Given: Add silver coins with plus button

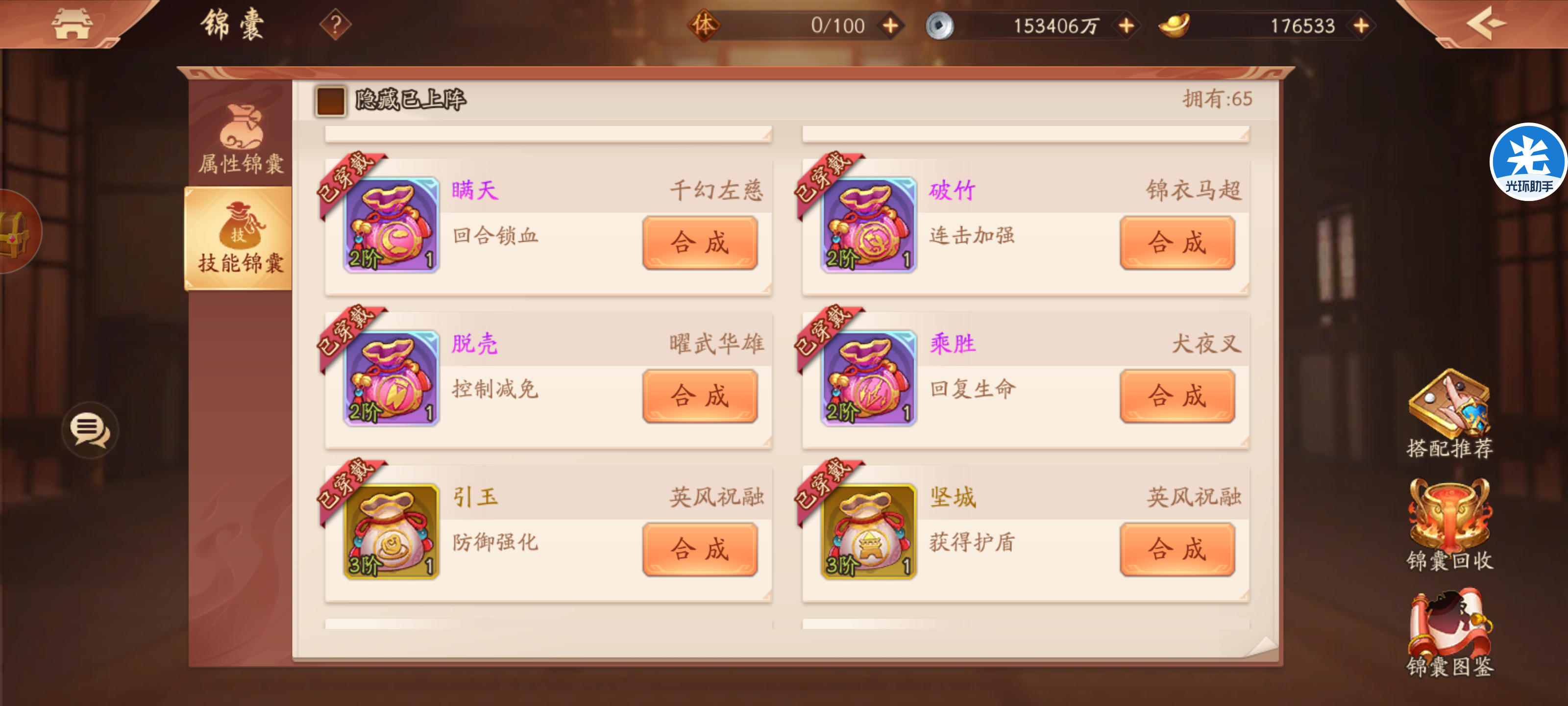Looking at the screenshot, I should click(x=1126, y=25).
